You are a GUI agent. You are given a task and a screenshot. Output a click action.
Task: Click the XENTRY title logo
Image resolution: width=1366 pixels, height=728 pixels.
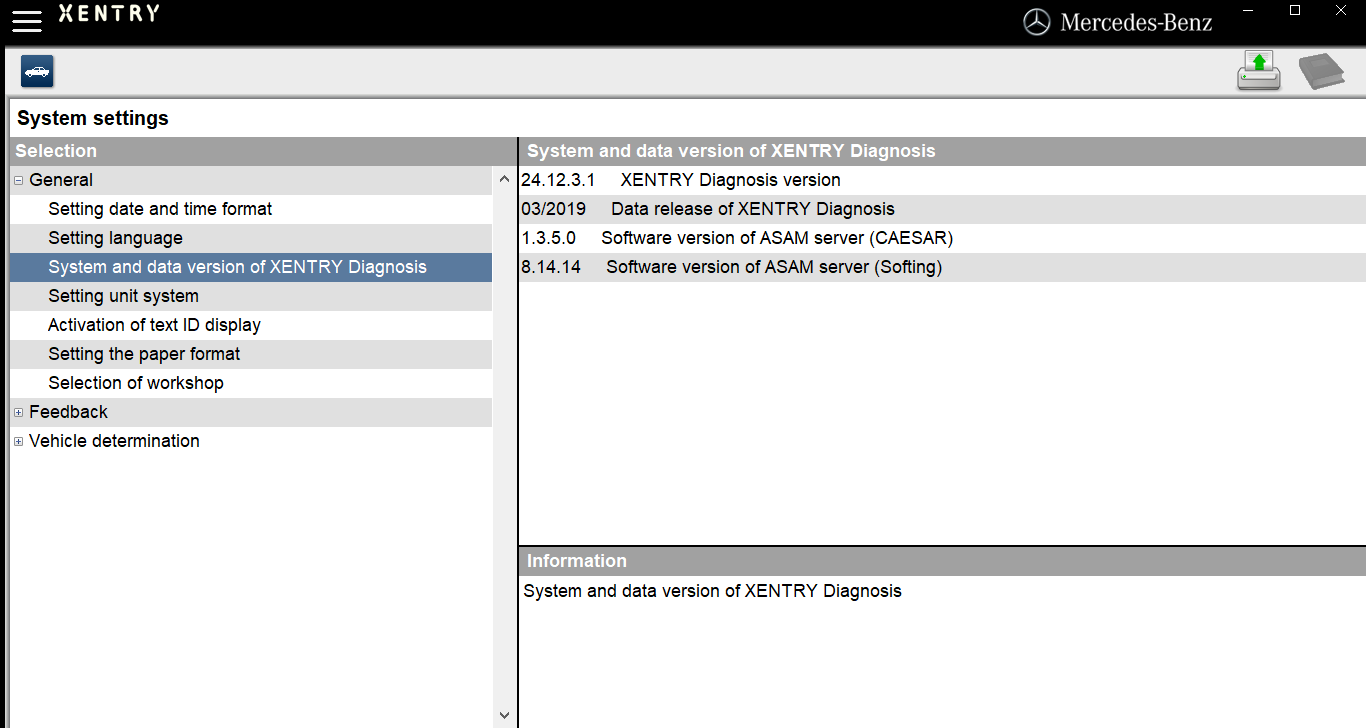coord(108,13)
